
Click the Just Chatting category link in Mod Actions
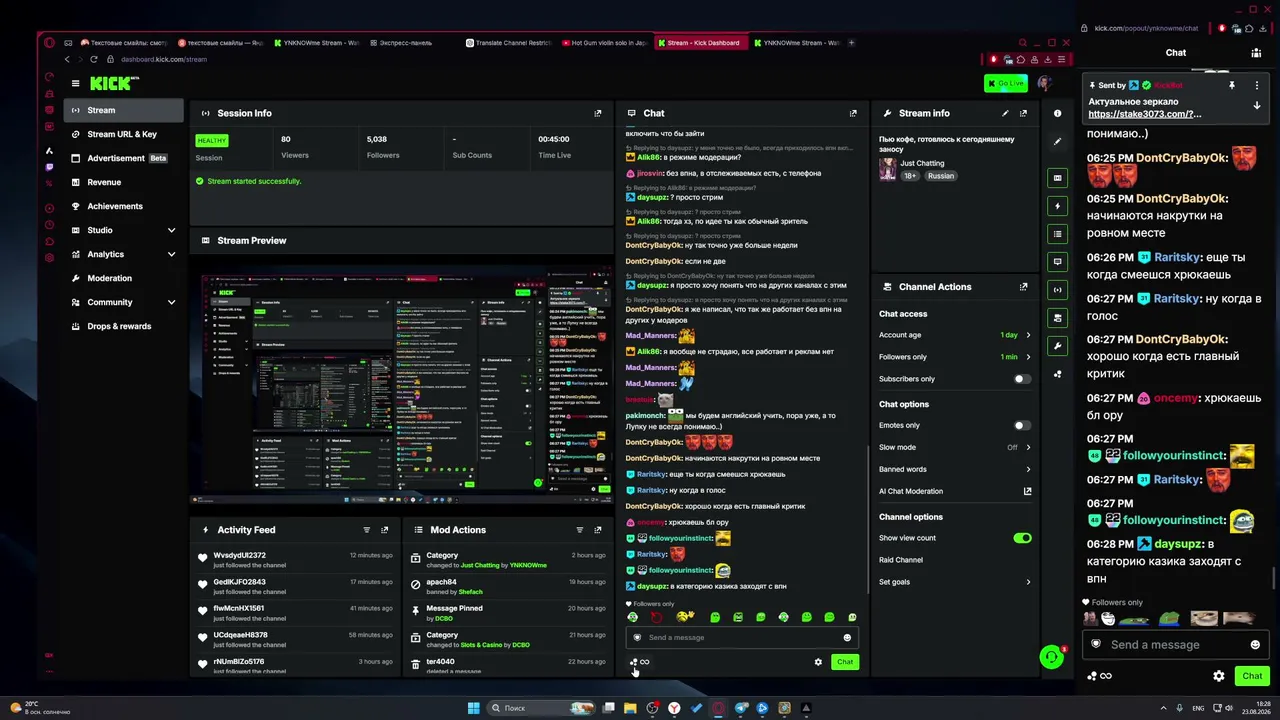480,565
